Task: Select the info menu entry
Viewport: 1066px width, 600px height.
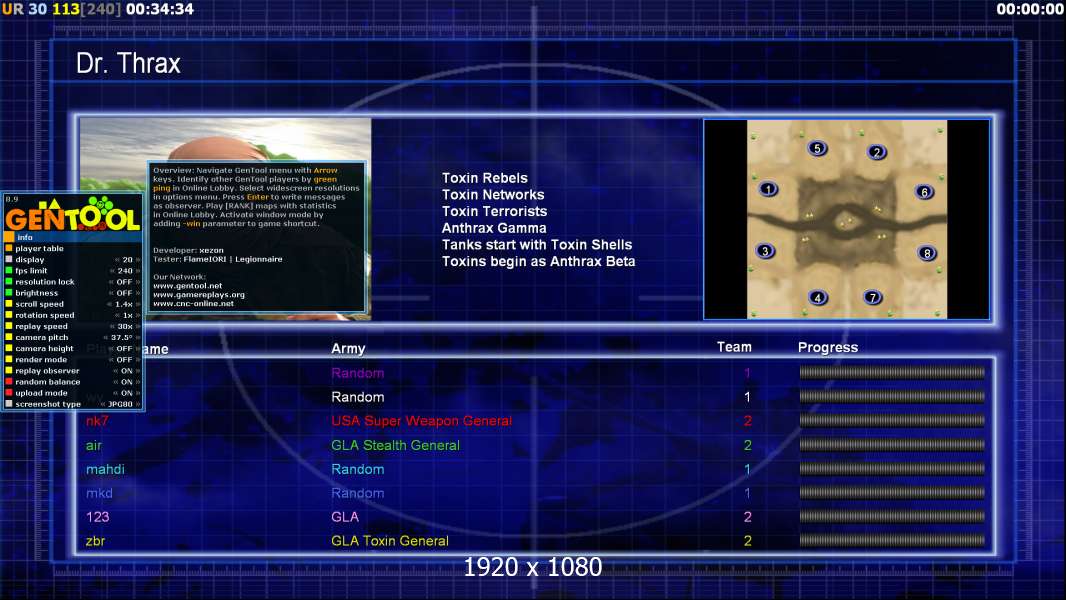Action: tap(73, 237)
